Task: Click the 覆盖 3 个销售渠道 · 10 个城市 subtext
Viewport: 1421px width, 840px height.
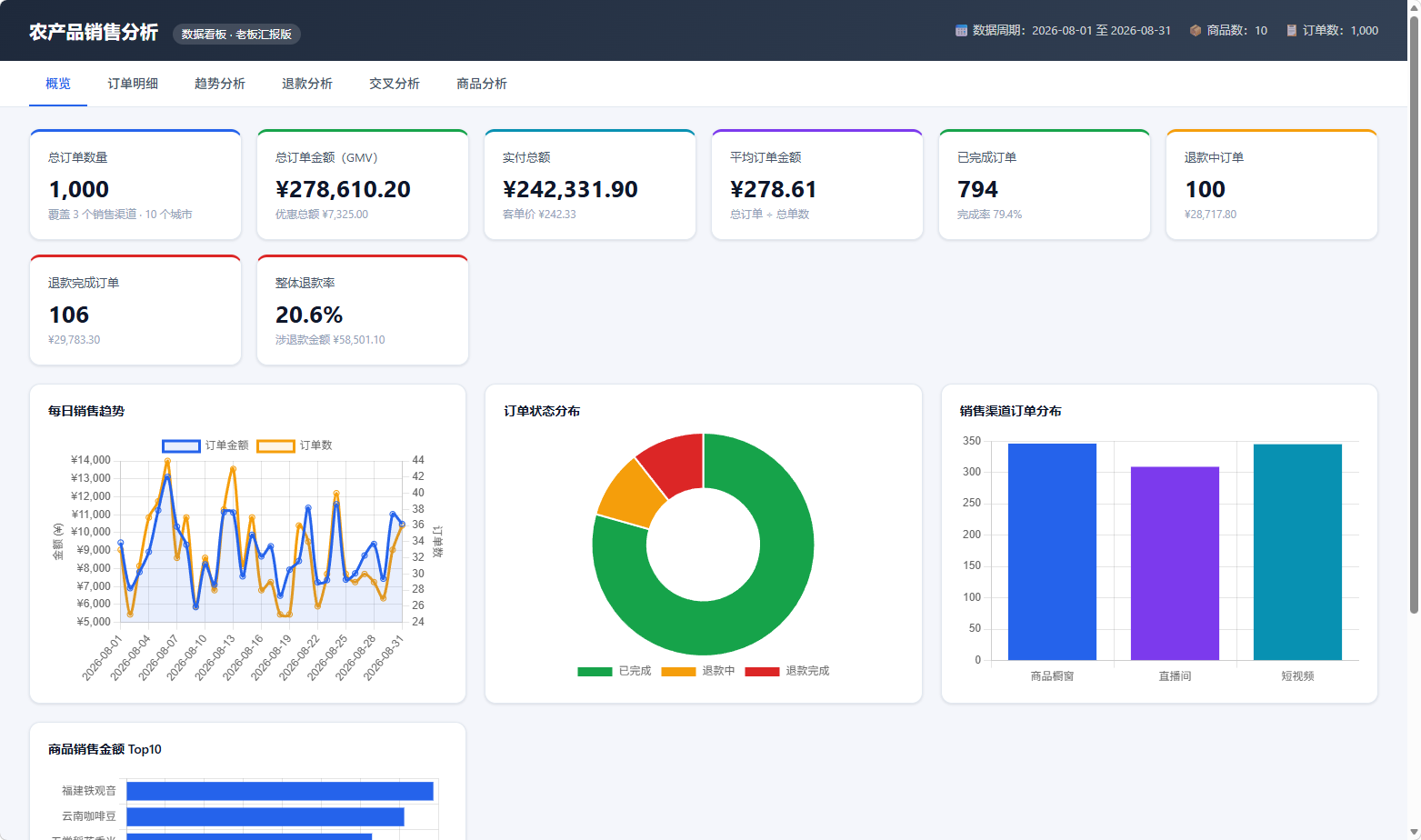Action: pyautogui.click(x=120, y=215)
